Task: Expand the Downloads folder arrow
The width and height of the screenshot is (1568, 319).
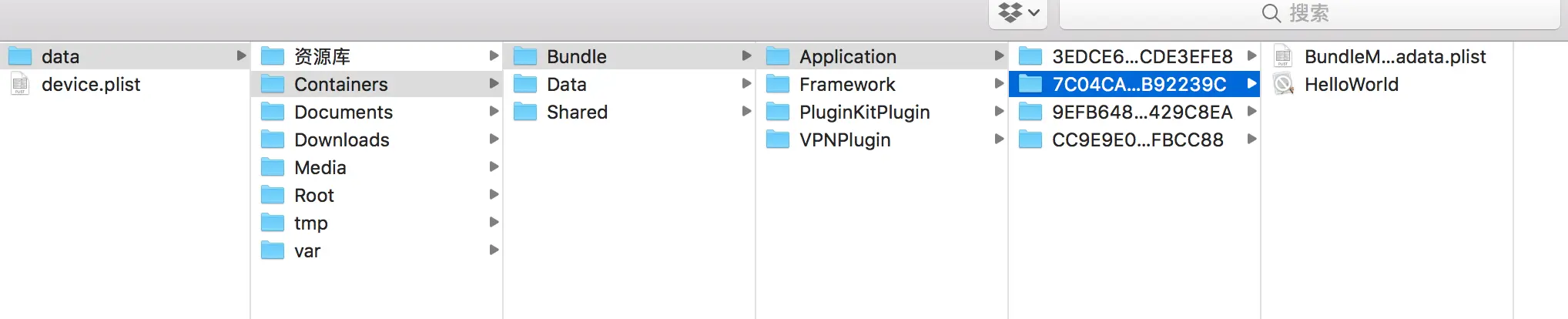Action: pyautogui.click(x=494, y=139)
